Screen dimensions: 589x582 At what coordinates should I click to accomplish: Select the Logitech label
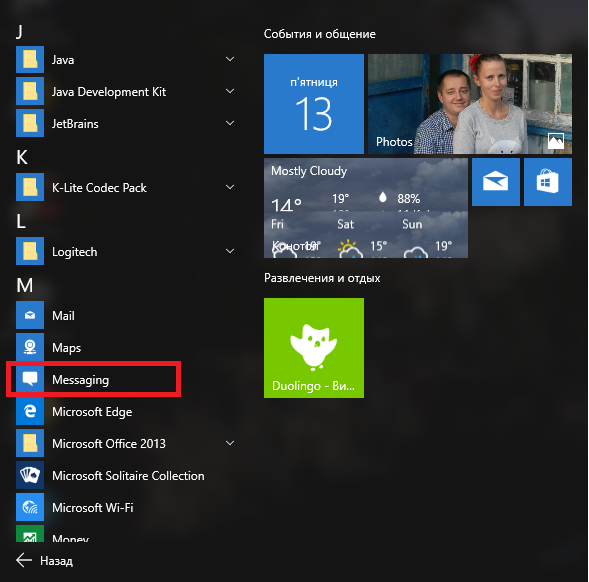74,252
